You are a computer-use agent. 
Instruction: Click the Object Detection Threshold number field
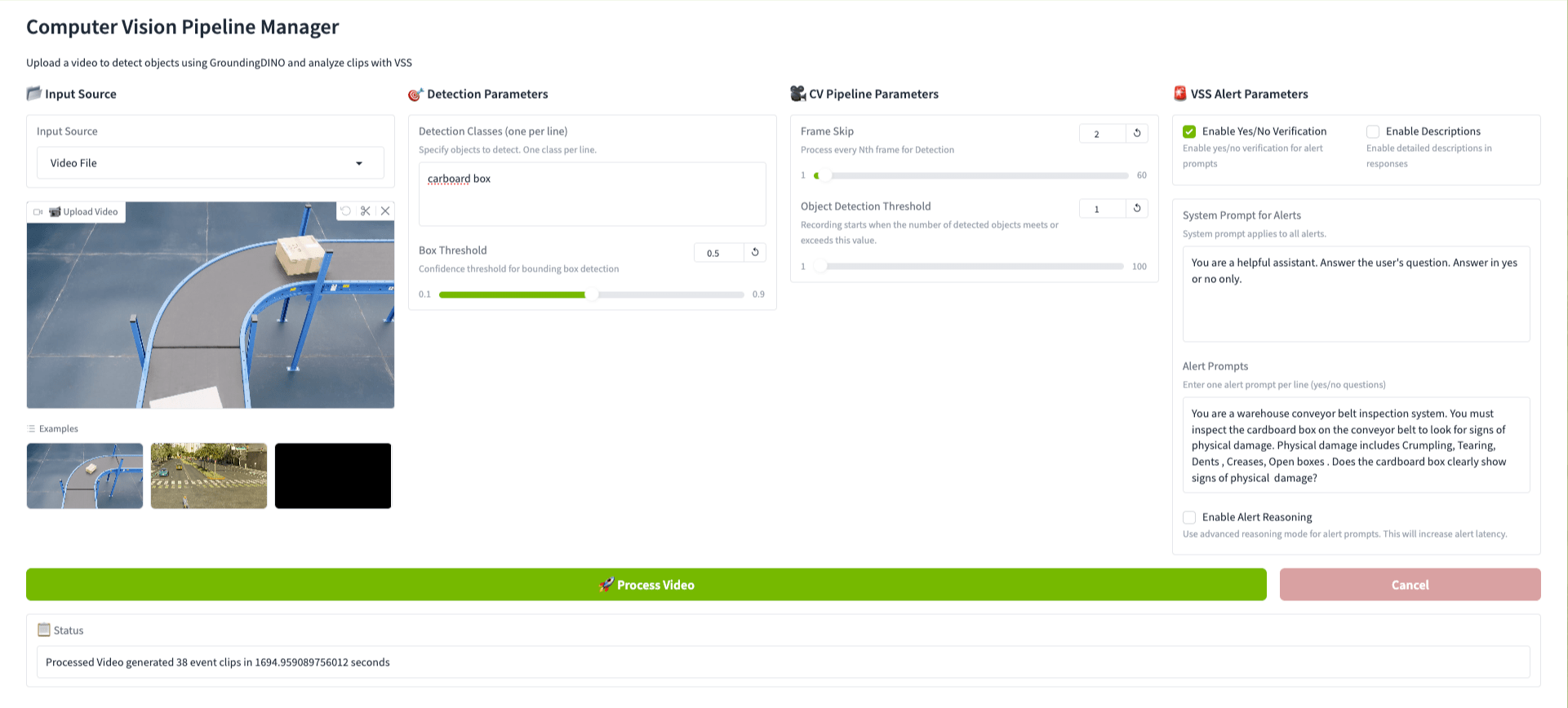coord(1102,209)
